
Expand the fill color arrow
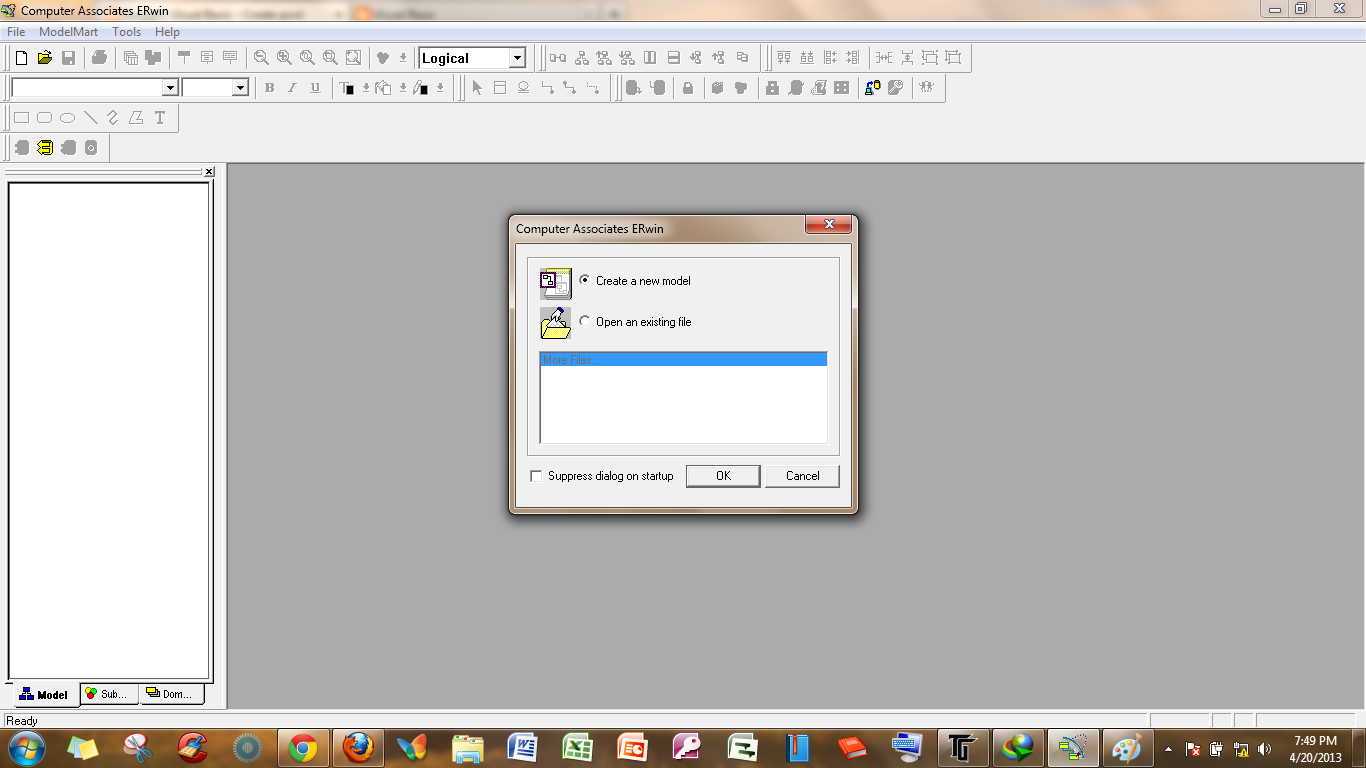(x=403, y=88)
